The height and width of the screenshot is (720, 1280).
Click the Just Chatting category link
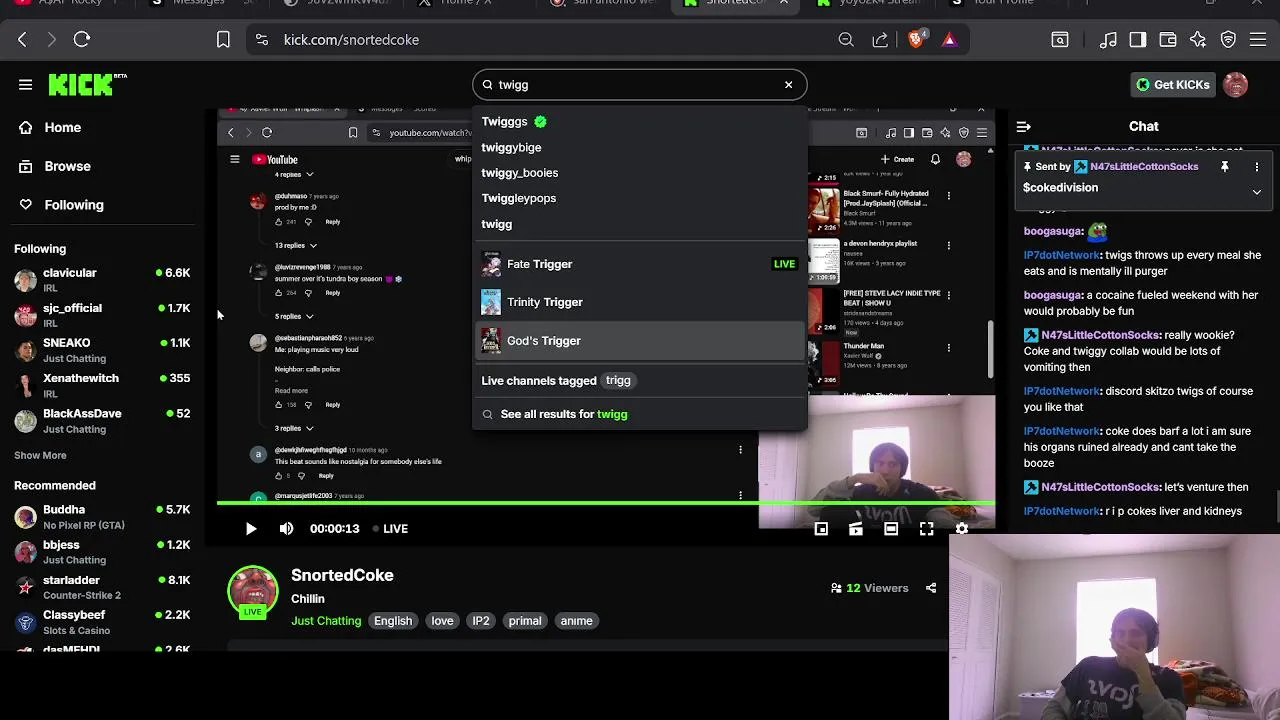pos(326,621)
